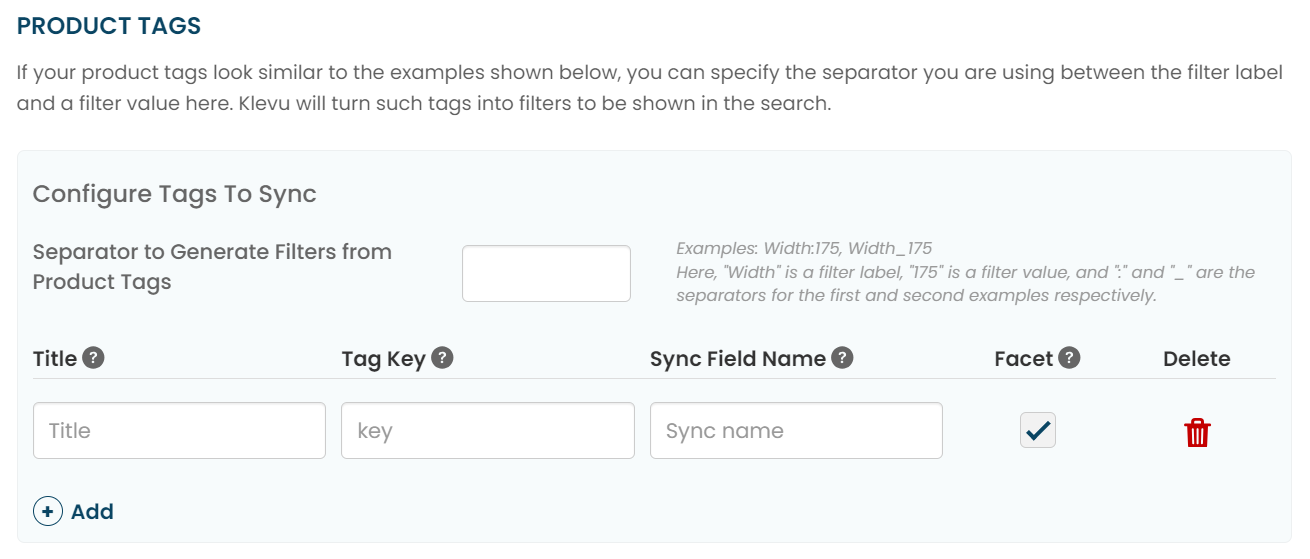Click the Title column header label
1310x559 pixels.
(x=55, y=358)
